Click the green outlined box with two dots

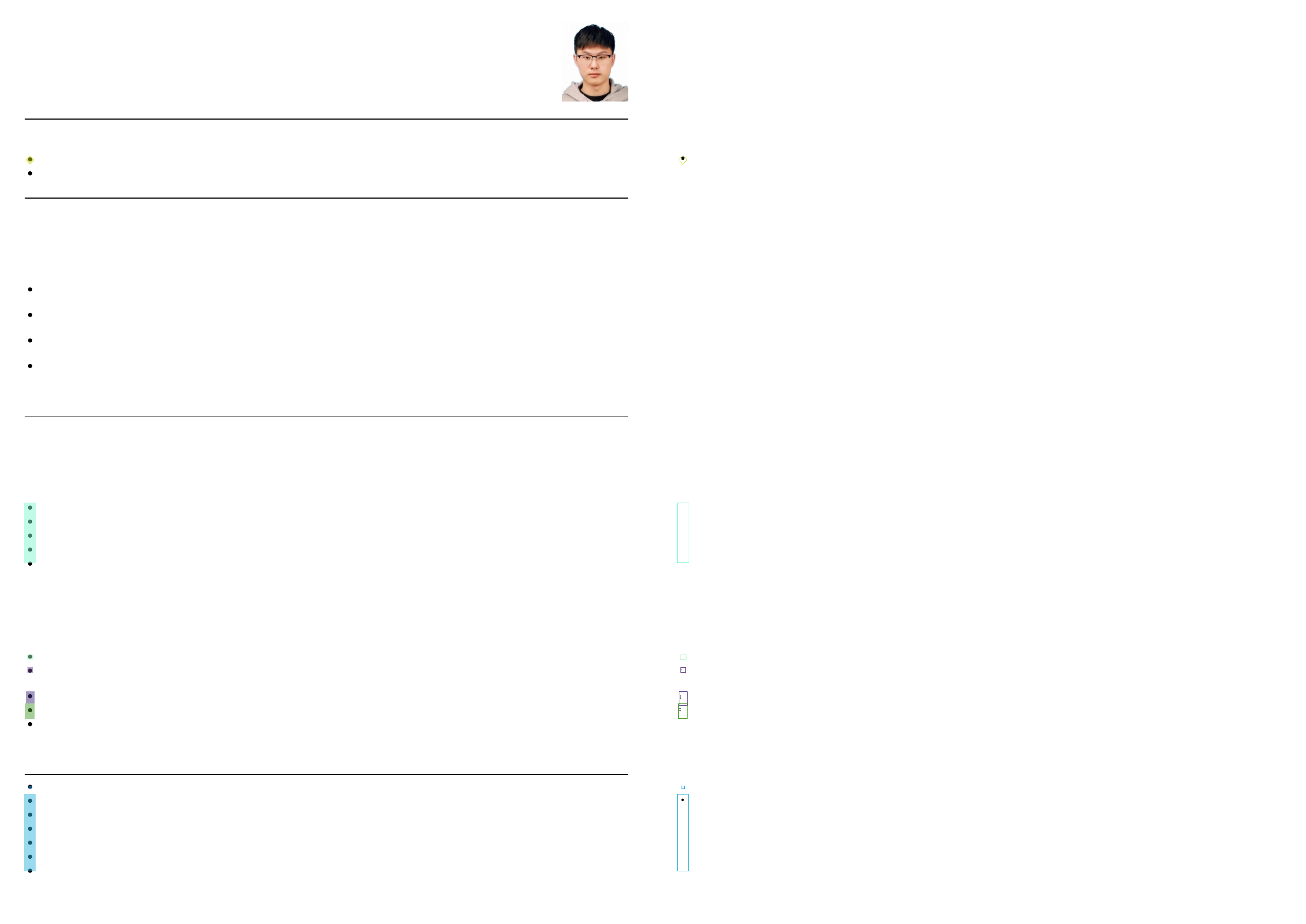click(x=683, y=711)
